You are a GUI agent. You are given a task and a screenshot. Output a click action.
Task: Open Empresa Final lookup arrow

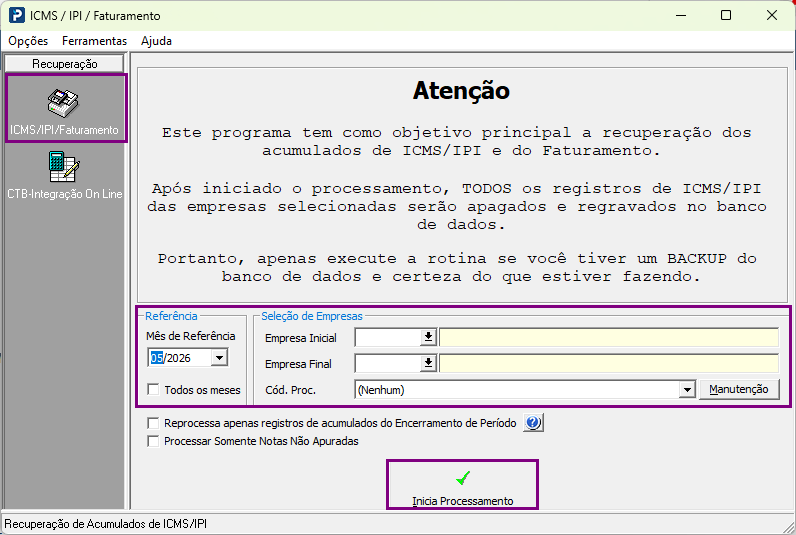coord(428,363)
